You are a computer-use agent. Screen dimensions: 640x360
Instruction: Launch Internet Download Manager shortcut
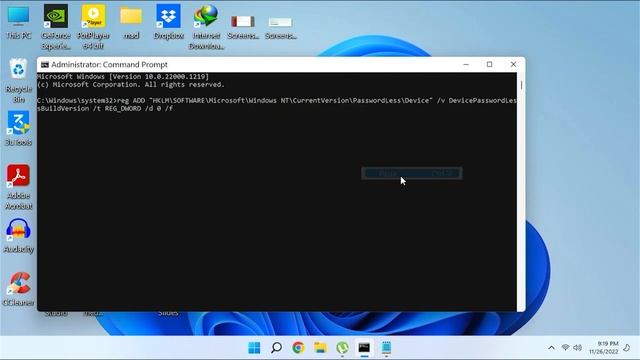[x=207, y=27]
